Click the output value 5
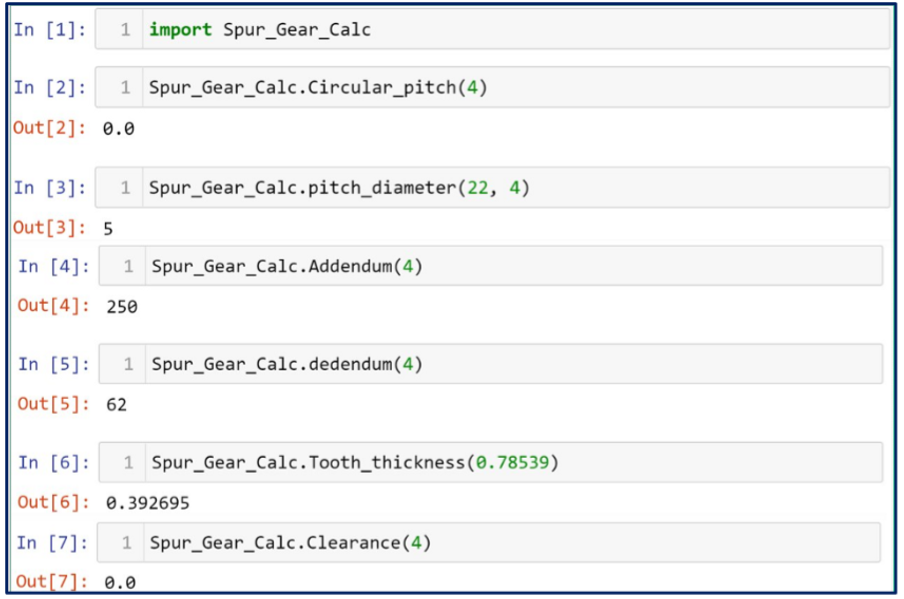This screenshot has height=599, width=904. (108, 229)
